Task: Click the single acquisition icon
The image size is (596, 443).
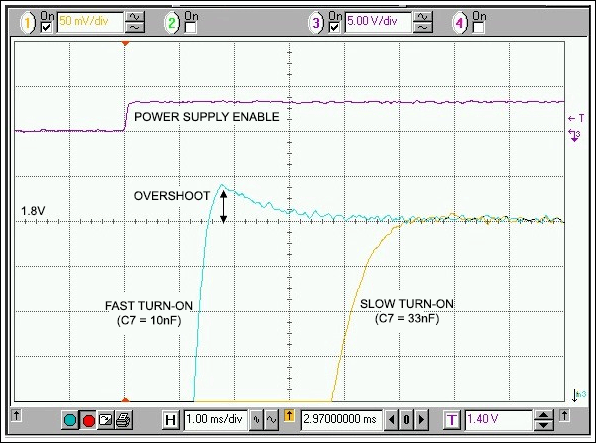Action: [x=106, y=420]
